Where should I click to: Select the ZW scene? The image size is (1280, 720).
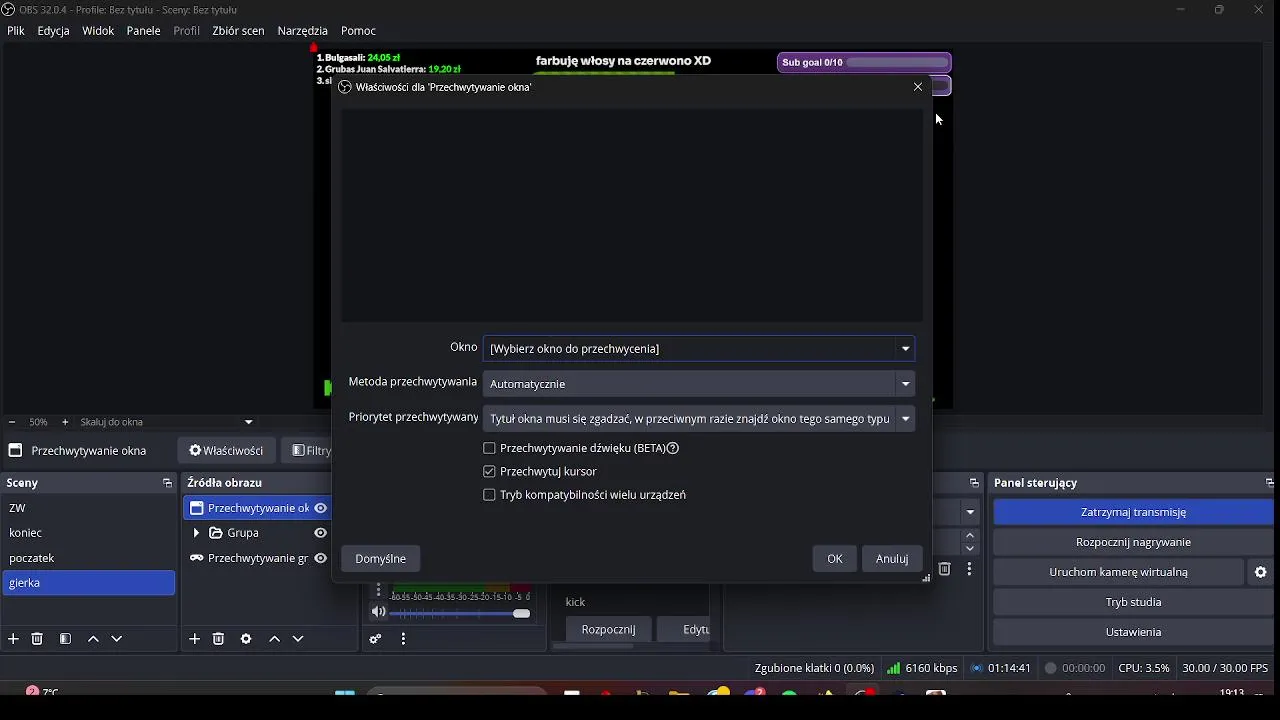click(89, 508)
